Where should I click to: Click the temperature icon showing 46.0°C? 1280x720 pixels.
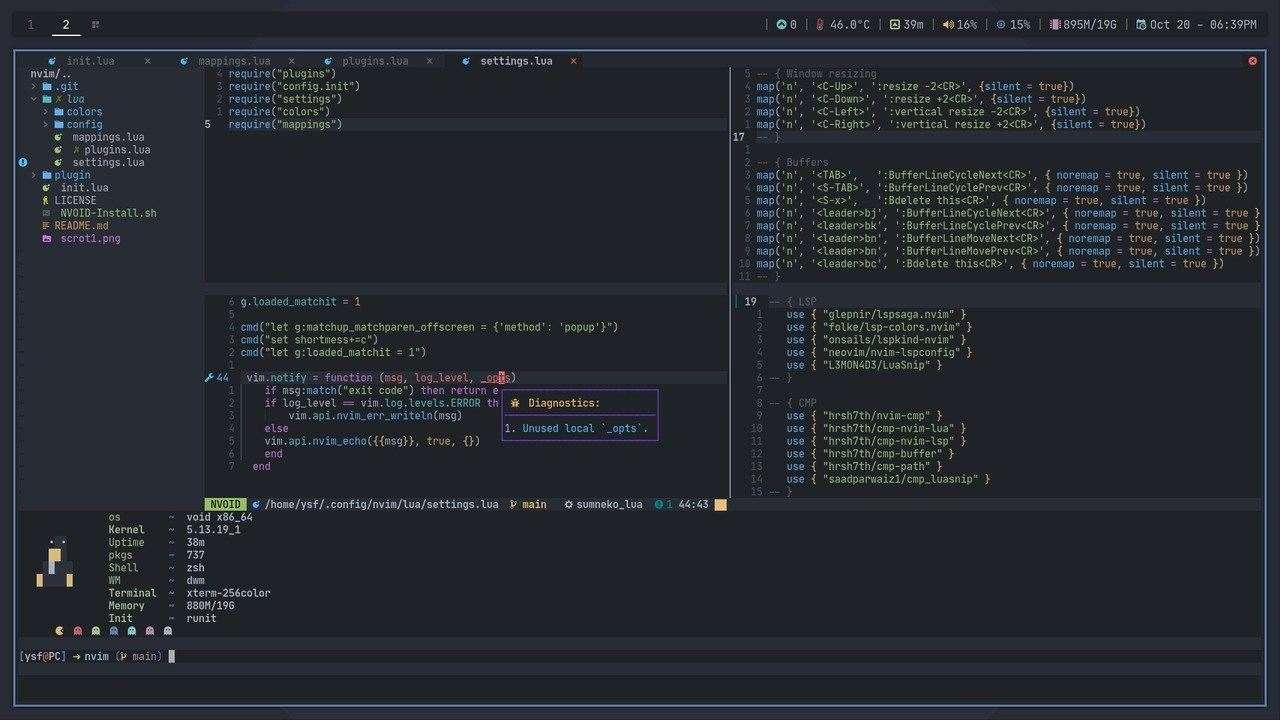pos(821,24)
